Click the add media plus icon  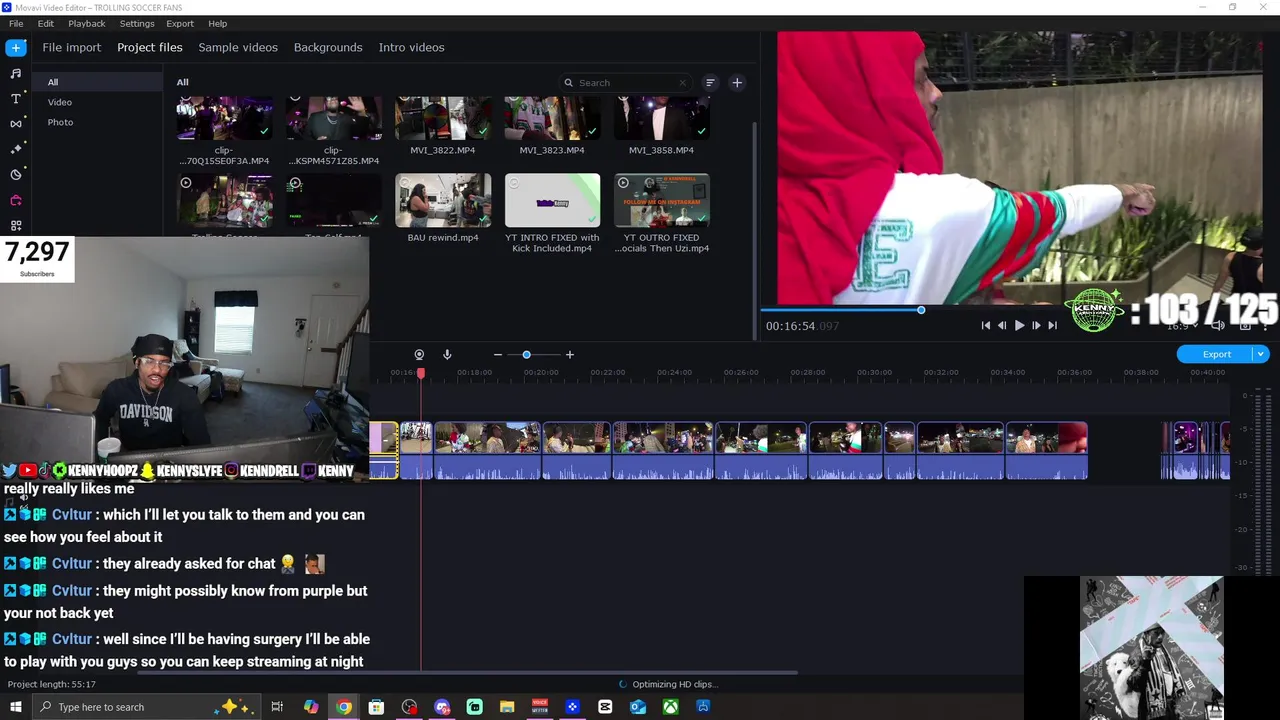pyautogui.click(x=737, y=83)
